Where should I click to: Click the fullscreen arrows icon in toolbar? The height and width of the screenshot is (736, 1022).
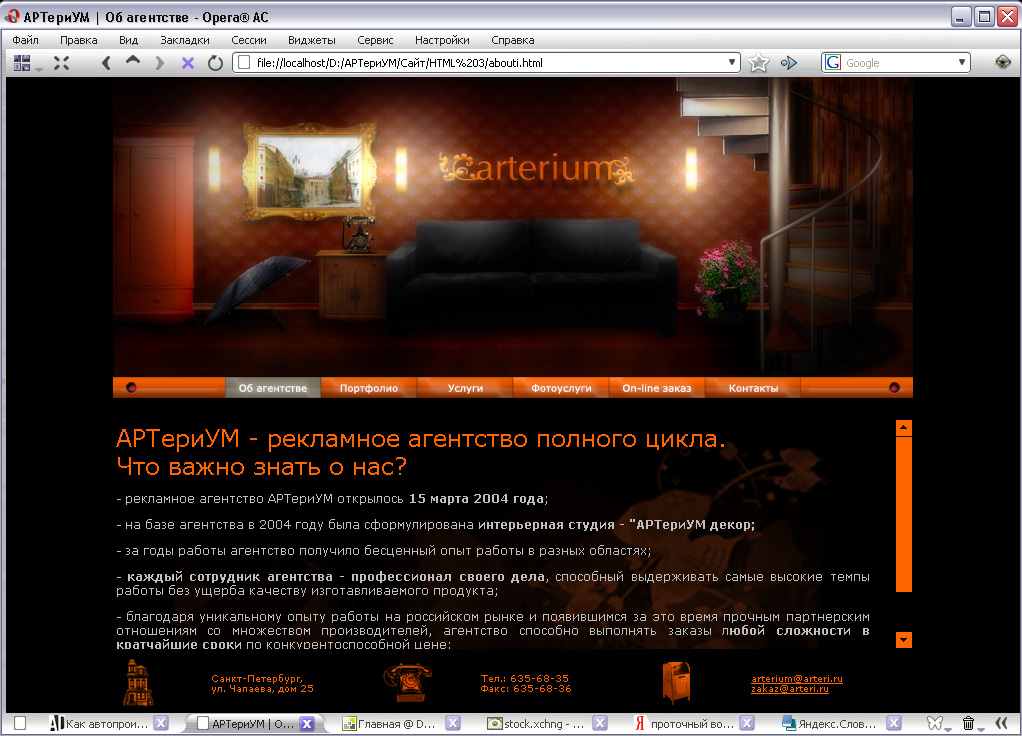point(61,63)
